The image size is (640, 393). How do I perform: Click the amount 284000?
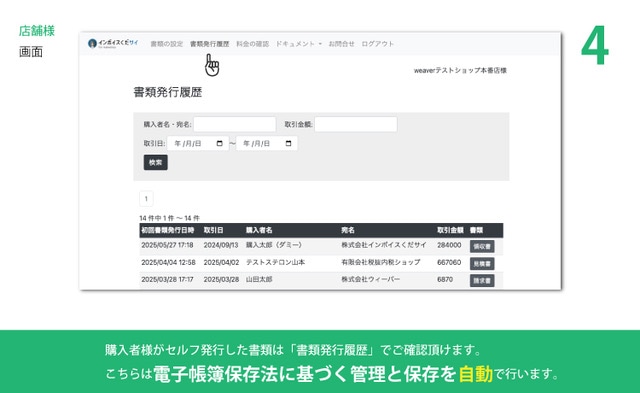[x=449, y=245]
